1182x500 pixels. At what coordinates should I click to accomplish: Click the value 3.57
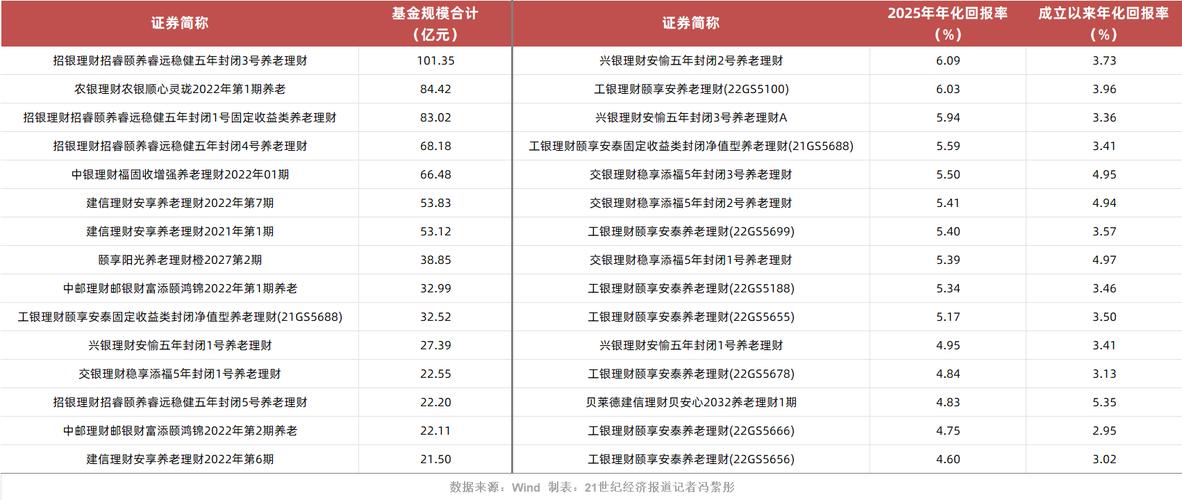click(x=1104, y=232)
